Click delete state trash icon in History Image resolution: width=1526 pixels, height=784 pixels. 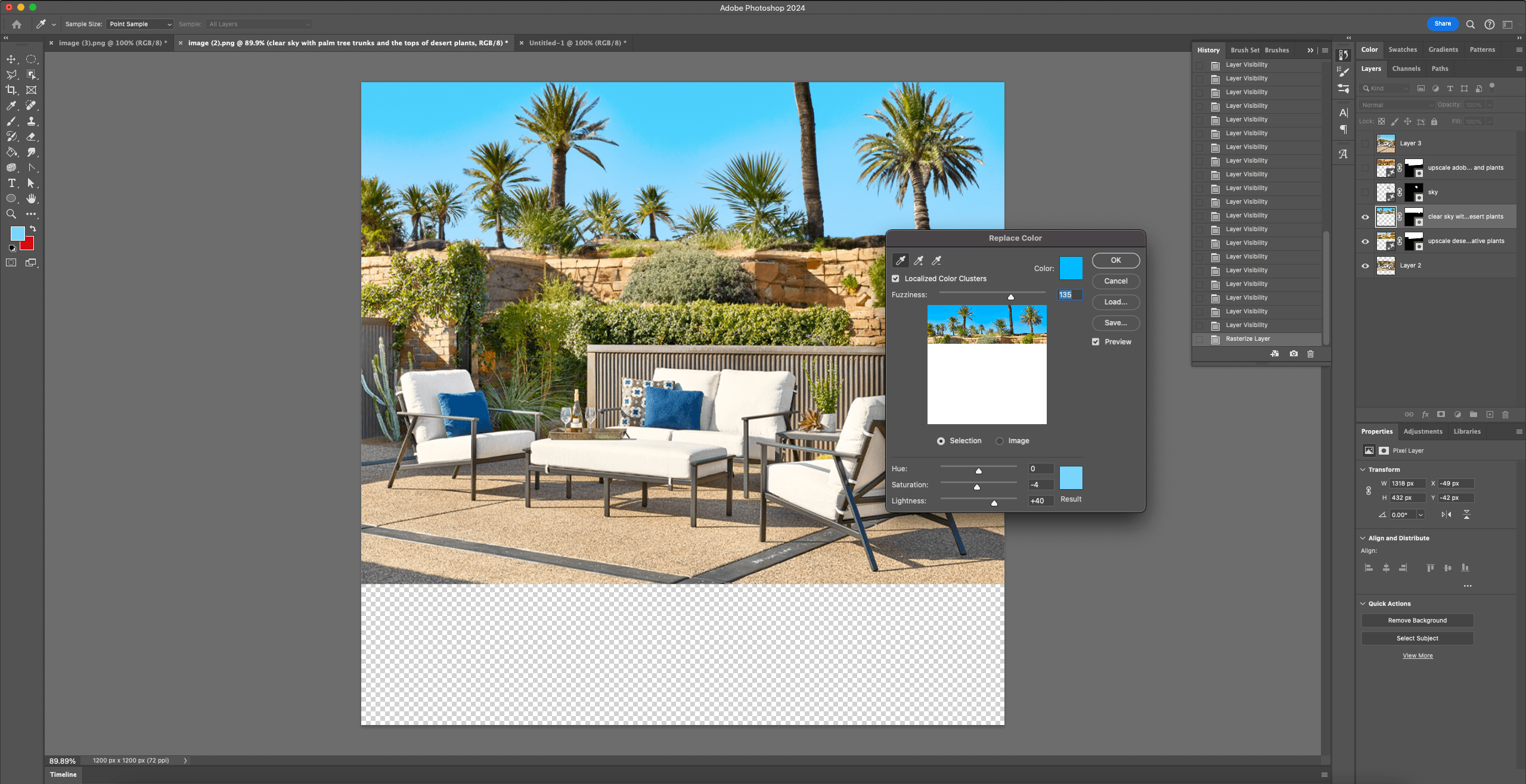pyautogui.click(x=1310, y=354)
